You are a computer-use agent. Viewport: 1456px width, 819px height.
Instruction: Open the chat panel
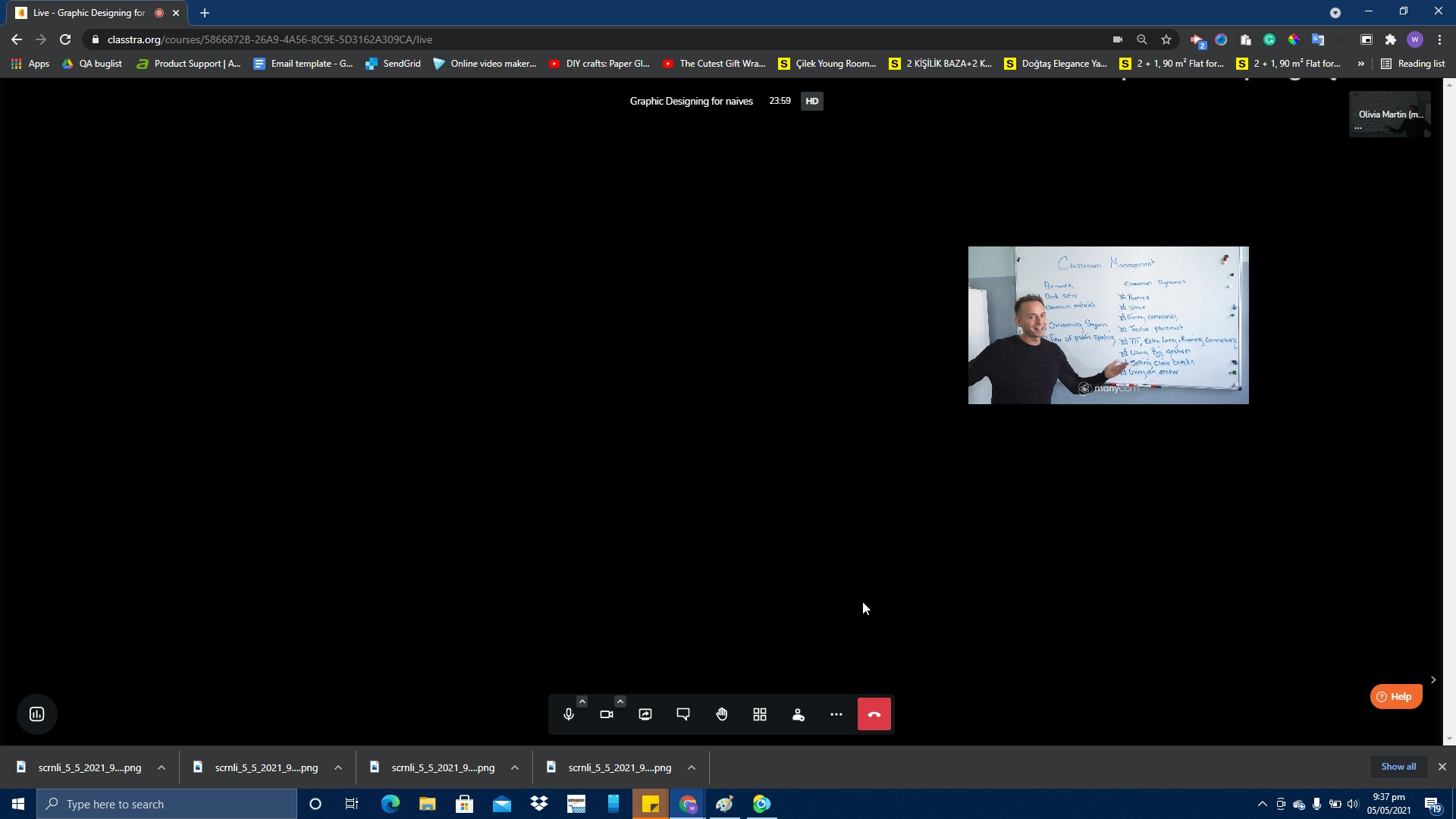point(683,714)
